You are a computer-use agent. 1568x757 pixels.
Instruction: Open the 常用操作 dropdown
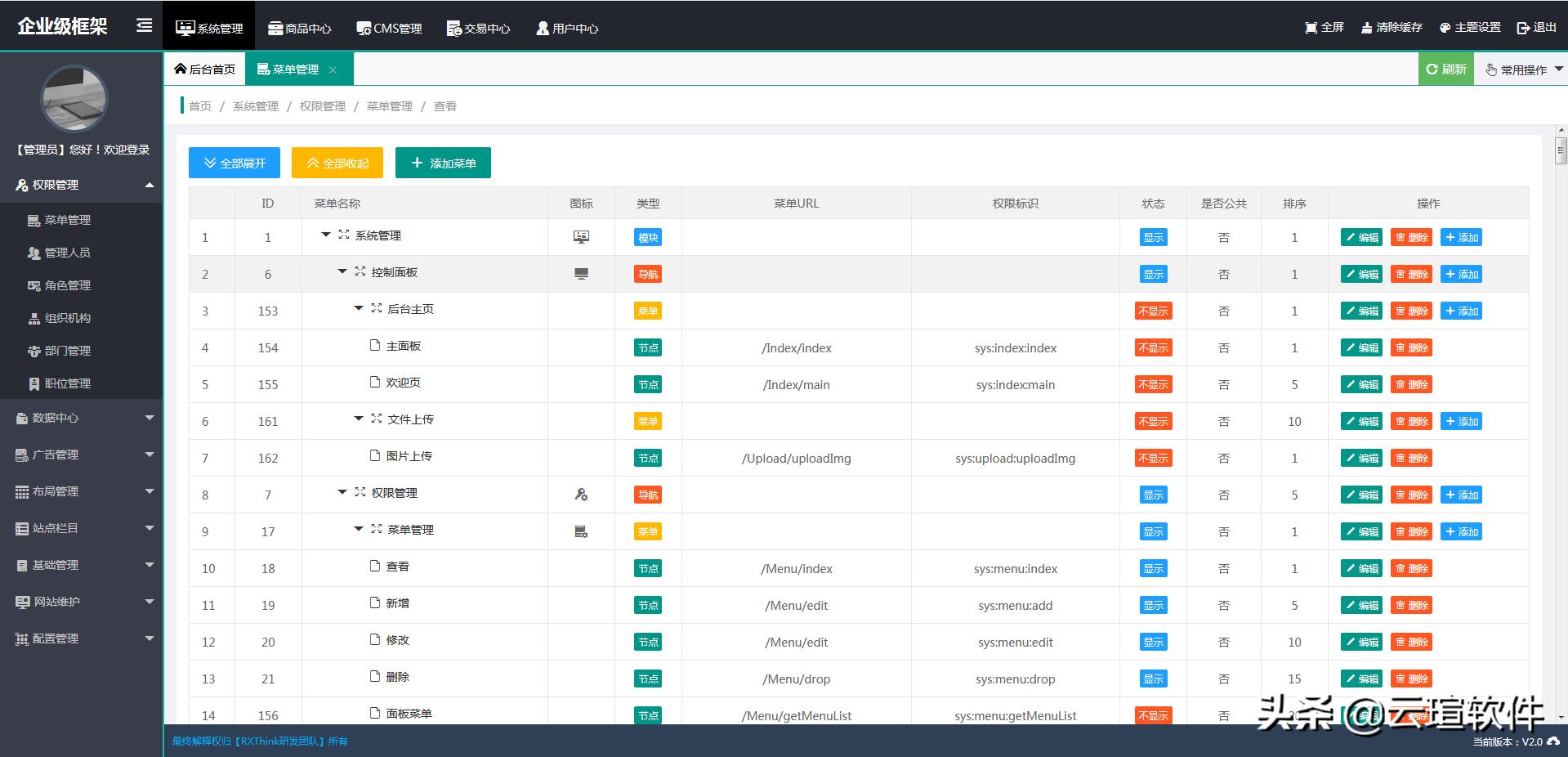tap(1521, 69)
